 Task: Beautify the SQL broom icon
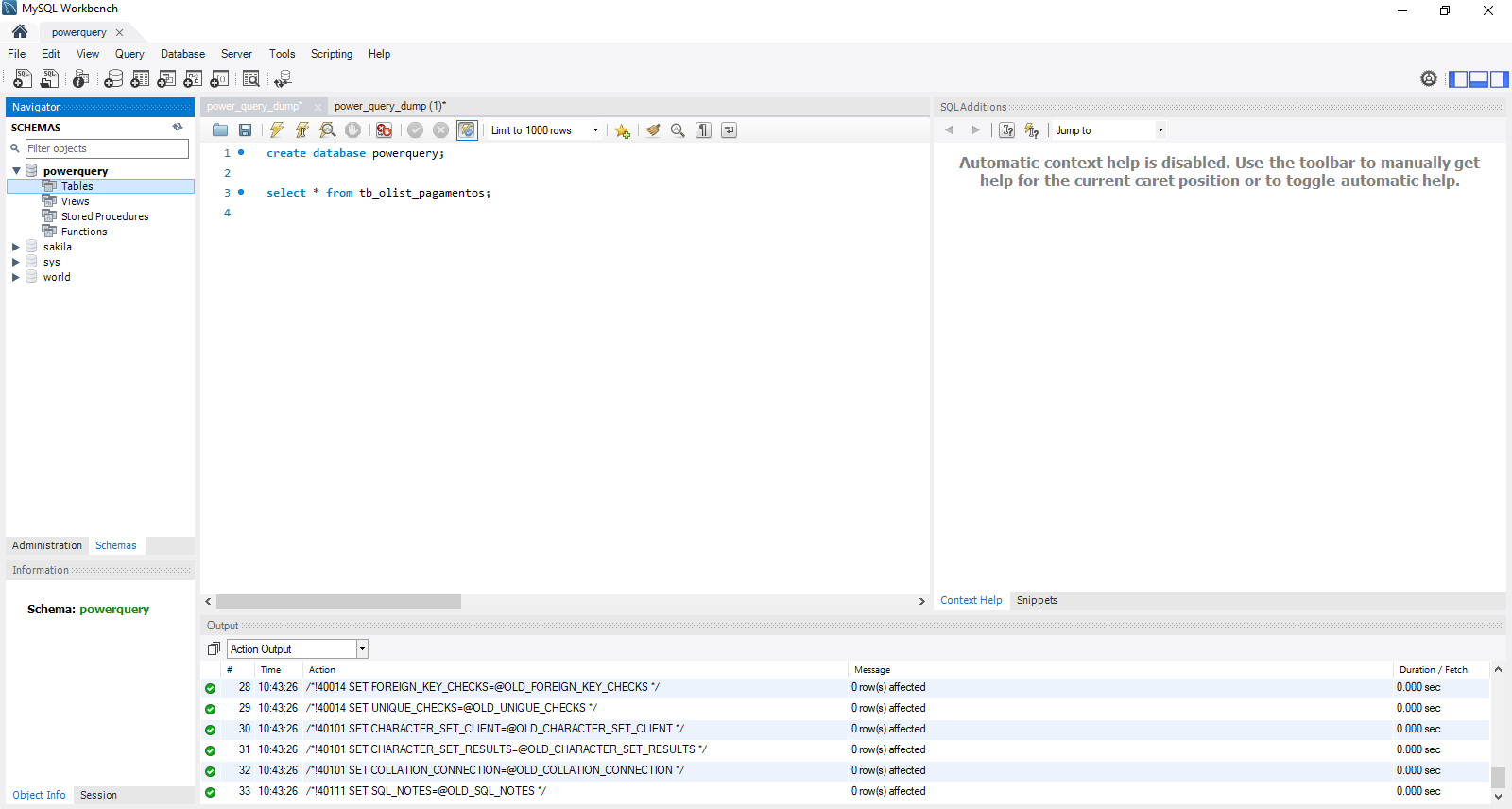652,130
